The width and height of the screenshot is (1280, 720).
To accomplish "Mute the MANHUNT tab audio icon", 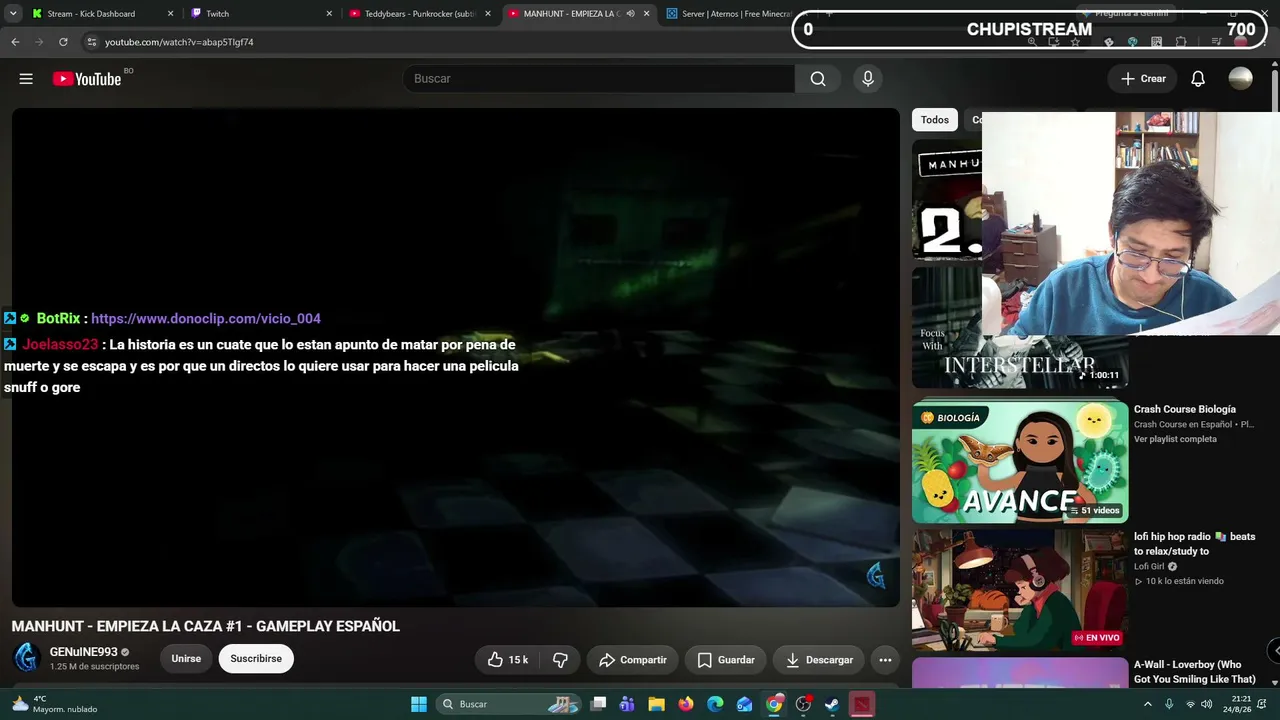I will pos(630,14).
